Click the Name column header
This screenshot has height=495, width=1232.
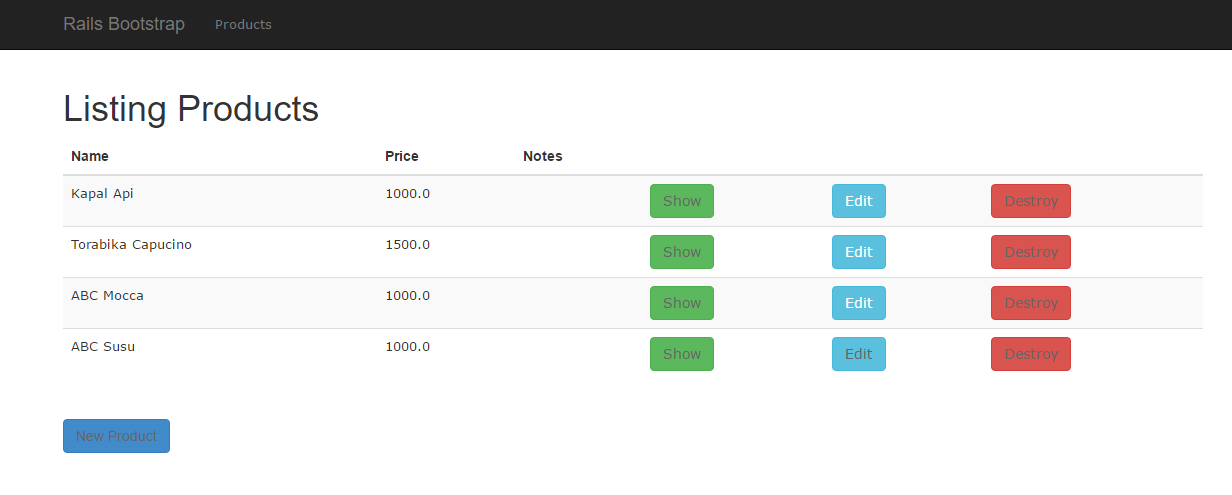pyautogui.click(x=90, y=156)
